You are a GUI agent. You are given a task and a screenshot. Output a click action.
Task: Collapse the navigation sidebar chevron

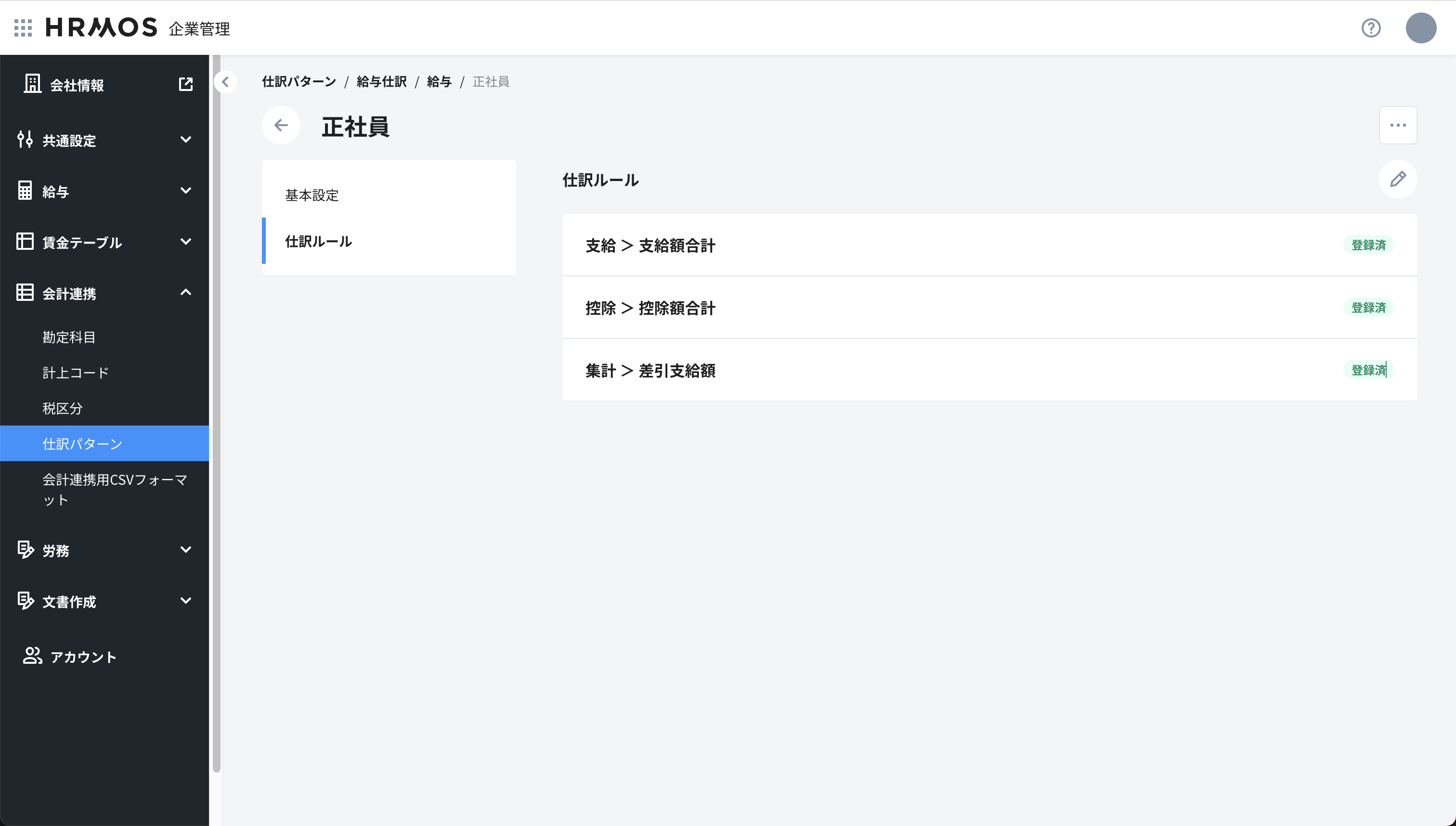(x=225, y=81)
